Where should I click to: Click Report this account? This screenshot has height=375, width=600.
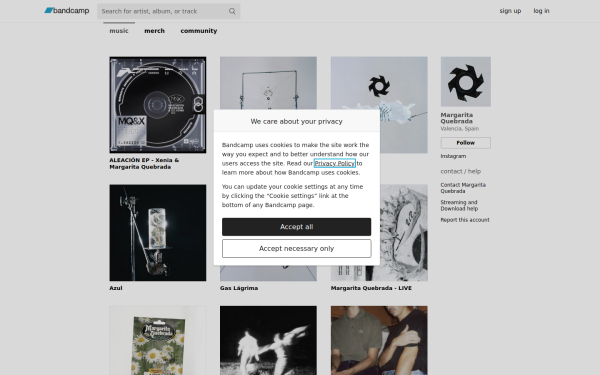(465, 220)
